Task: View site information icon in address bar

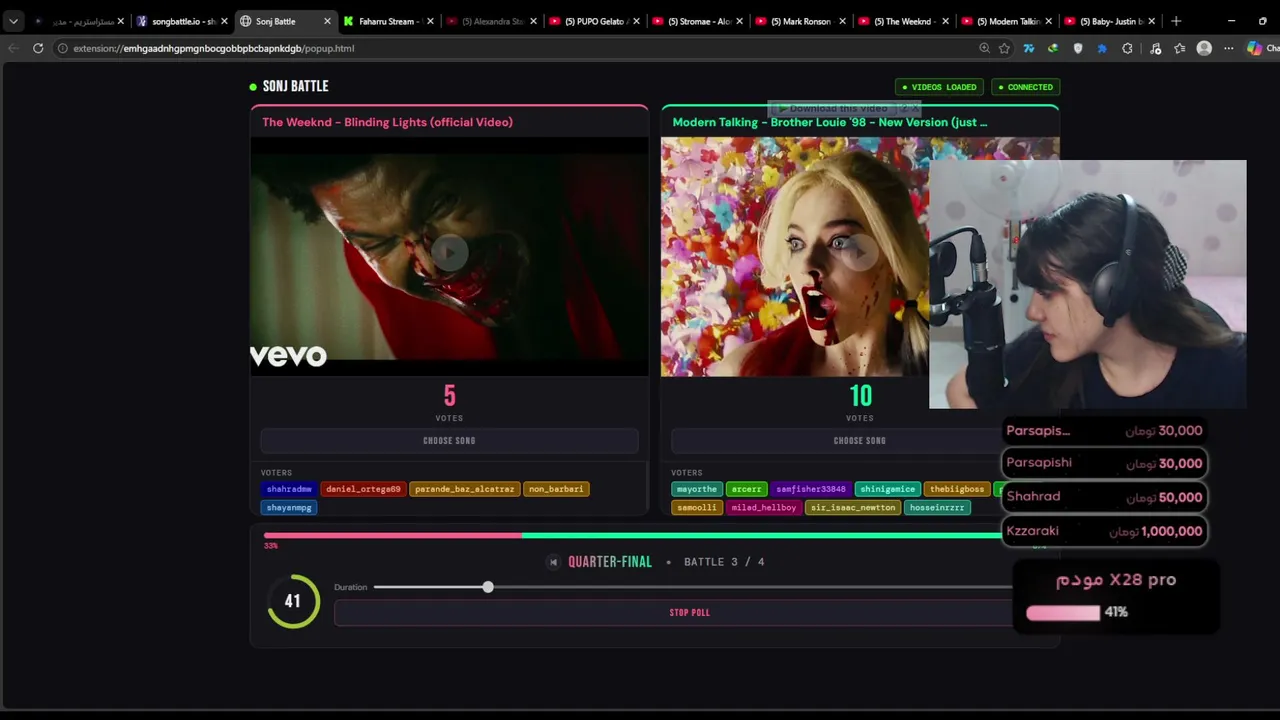Action: [x=62, y=48]
